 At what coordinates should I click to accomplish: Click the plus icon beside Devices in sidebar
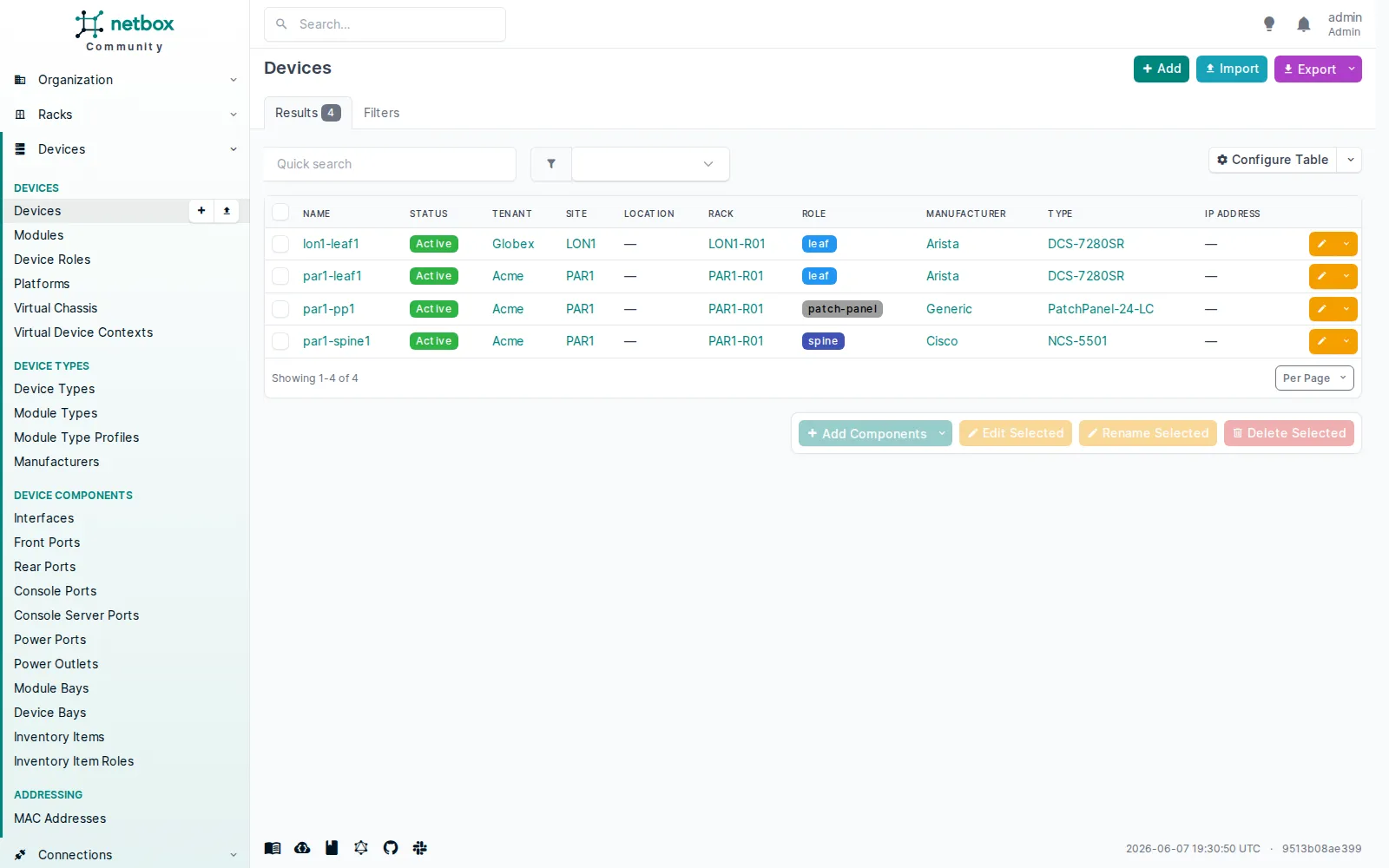pos(201,211)
